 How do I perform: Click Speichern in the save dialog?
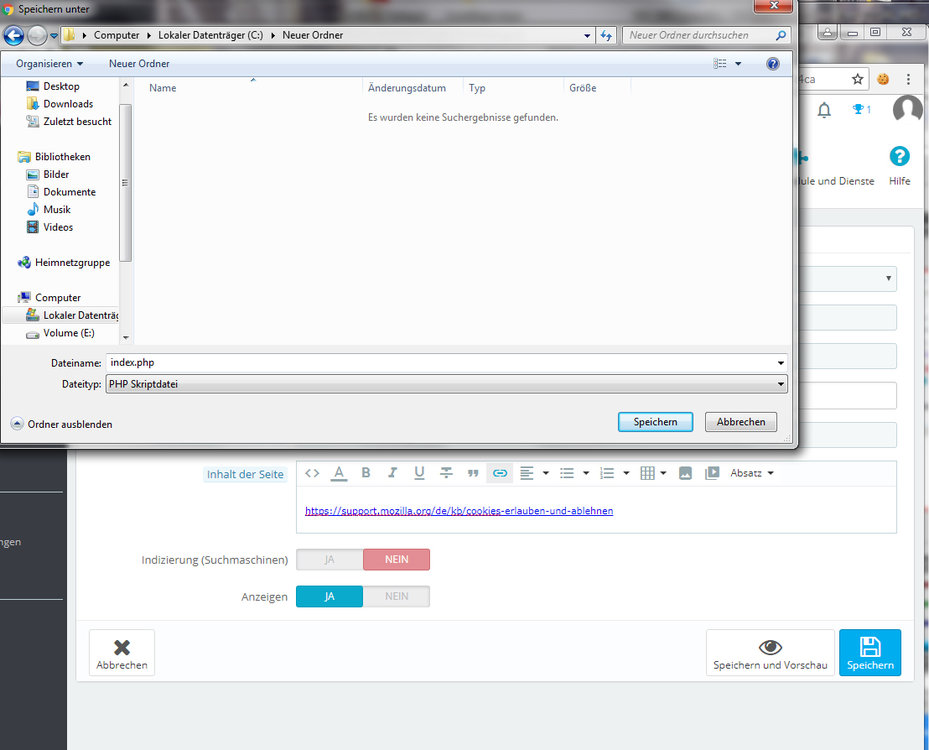(655, 422)
